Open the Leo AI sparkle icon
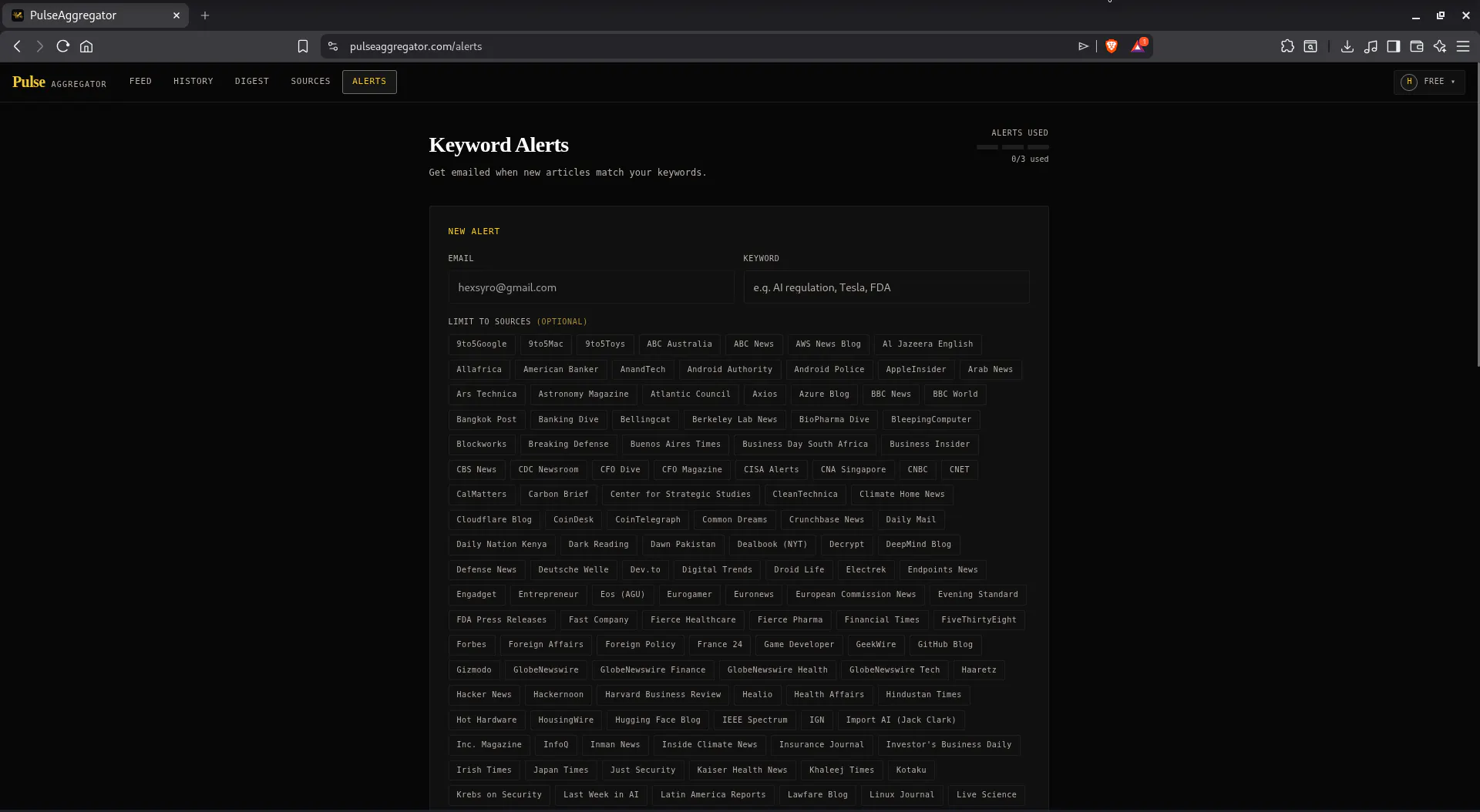Screen dimensions: 1480x812 [1439, 46]
